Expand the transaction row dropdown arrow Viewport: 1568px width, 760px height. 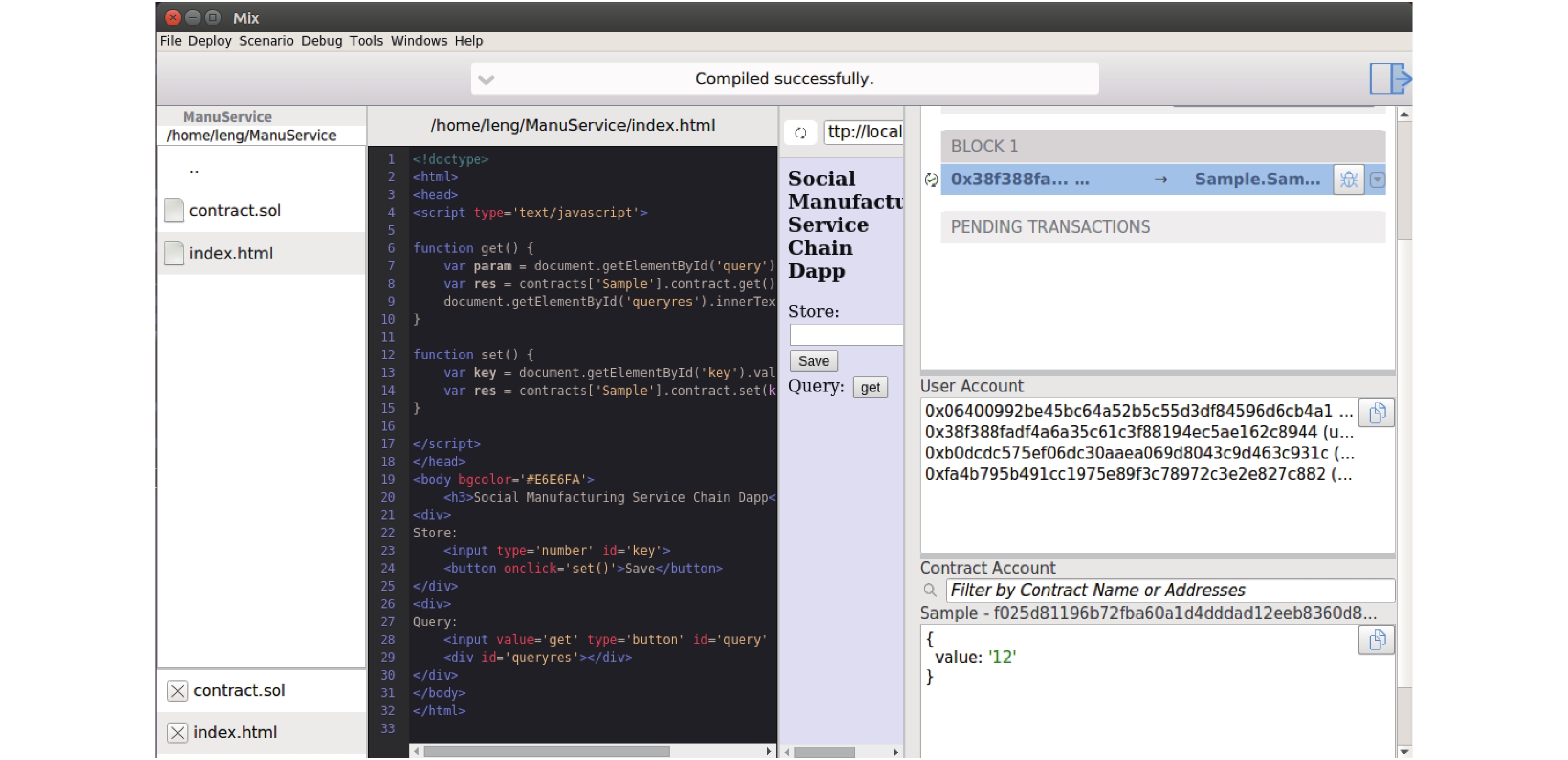pos(1377,180)
